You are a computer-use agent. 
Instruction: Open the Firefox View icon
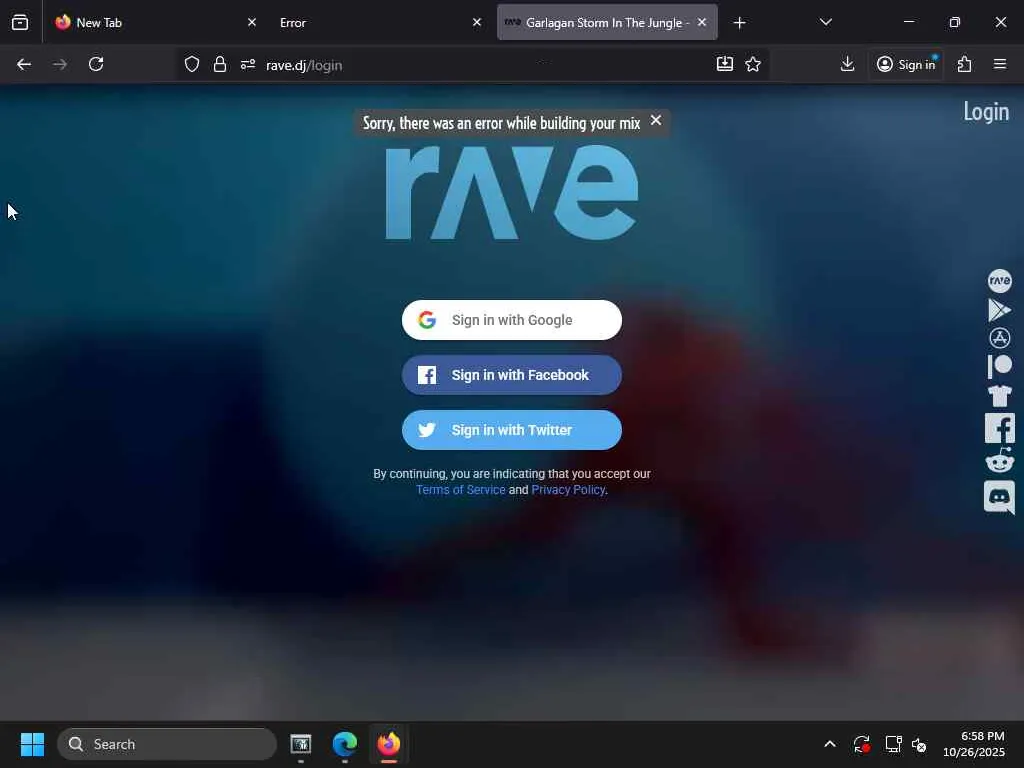(20, 22)
